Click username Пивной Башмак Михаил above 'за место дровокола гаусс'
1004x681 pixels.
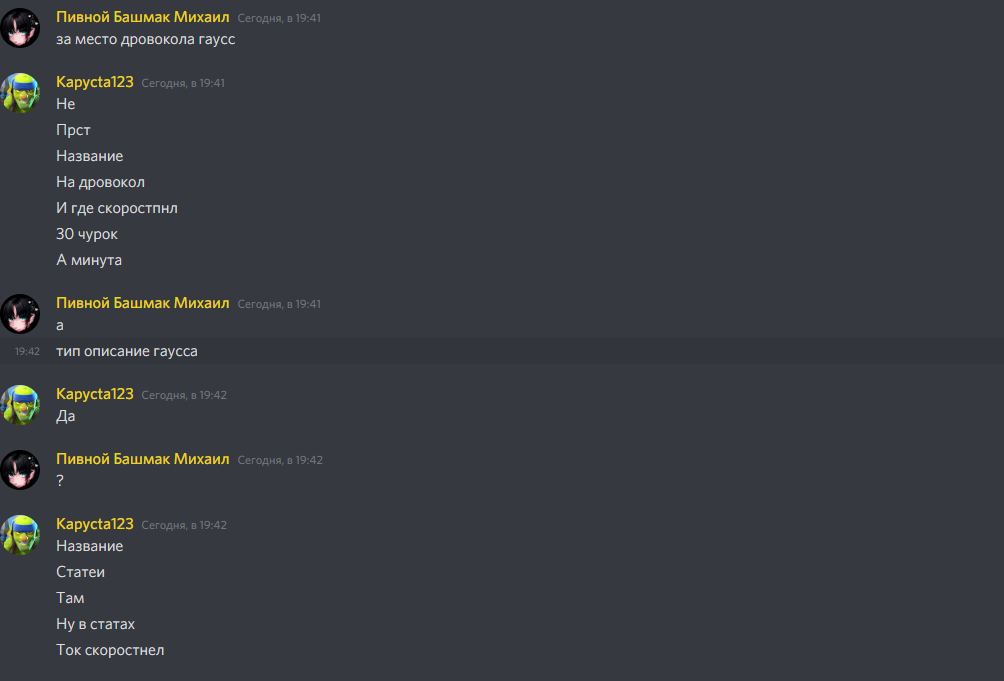coord(143,17)
